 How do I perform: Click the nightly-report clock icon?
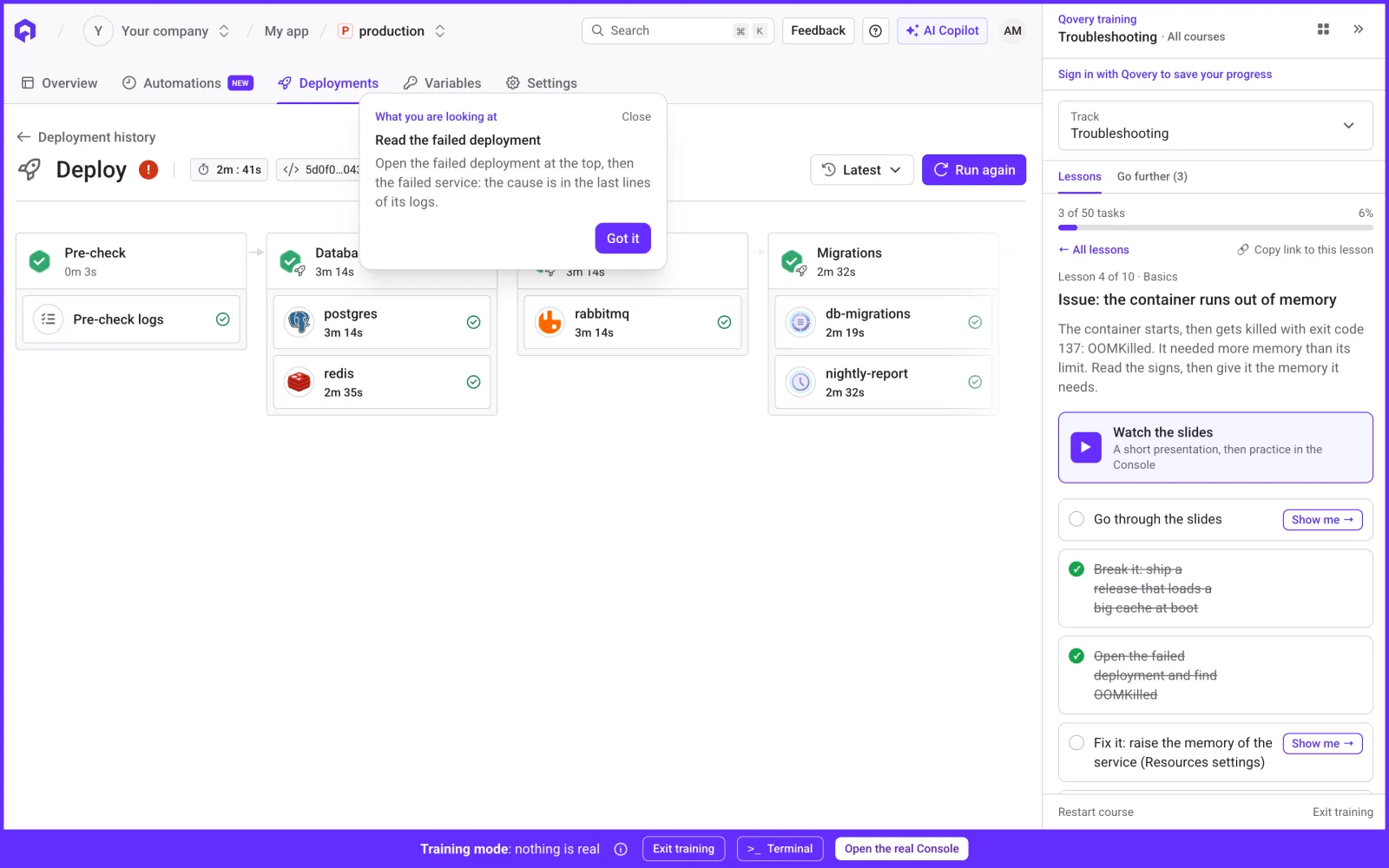800,382
